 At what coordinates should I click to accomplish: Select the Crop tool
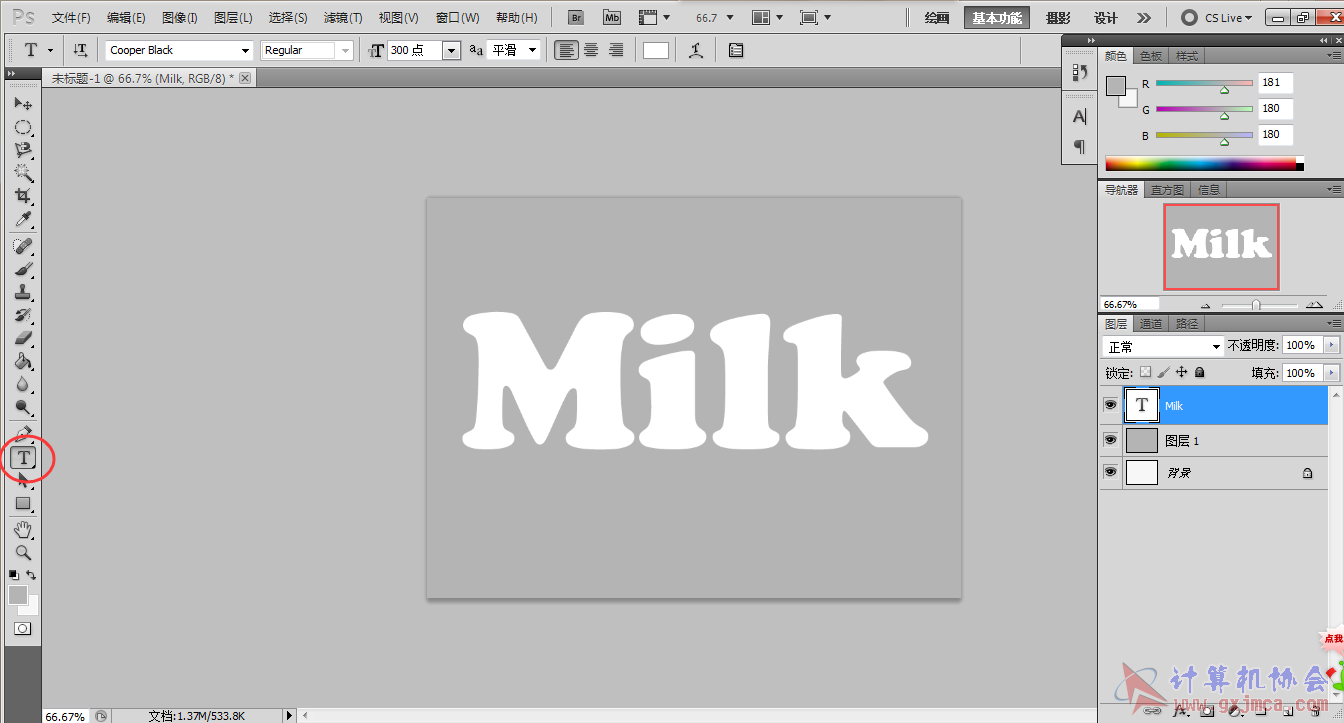click(22, 196)
